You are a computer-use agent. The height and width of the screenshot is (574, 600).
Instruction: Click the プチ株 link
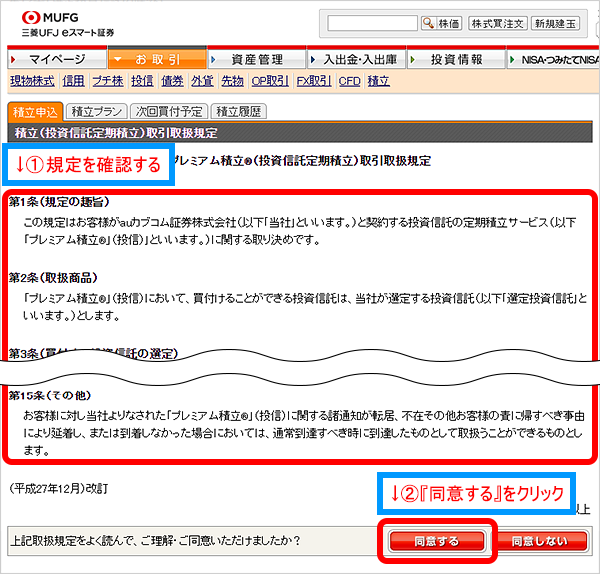(108, 81)
